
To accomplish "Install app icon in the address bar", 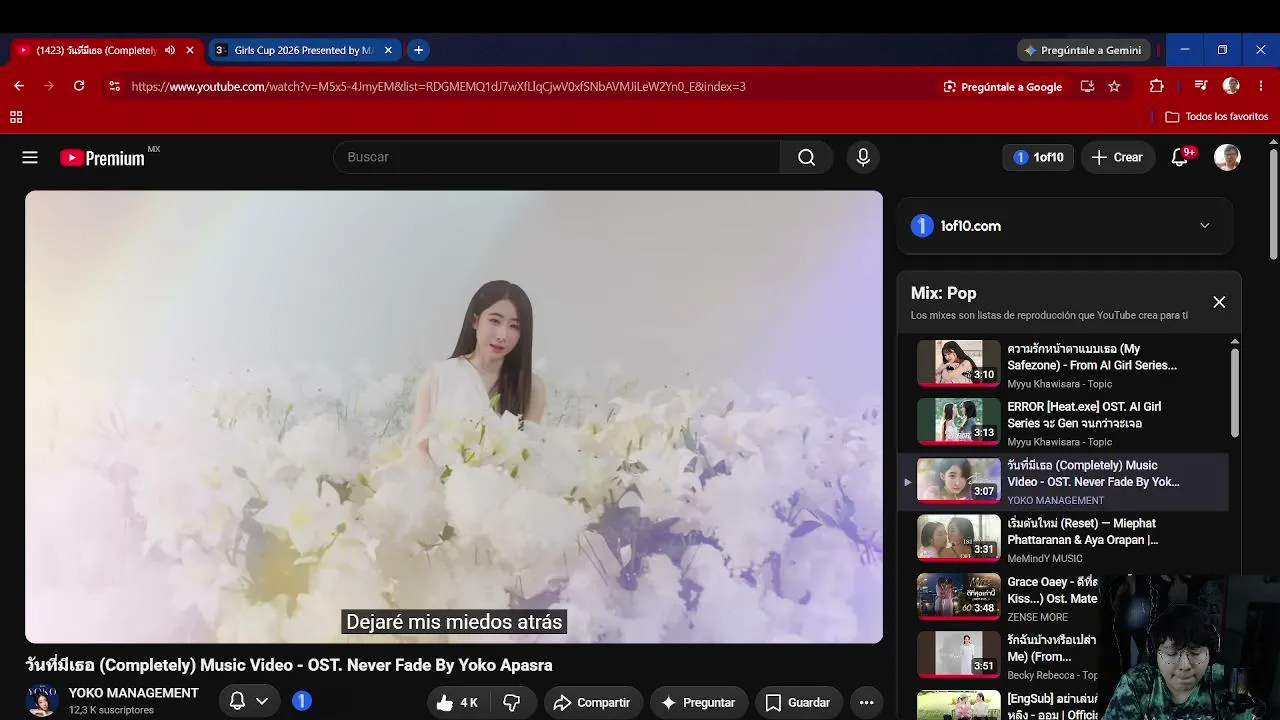I will point(1087,86).
